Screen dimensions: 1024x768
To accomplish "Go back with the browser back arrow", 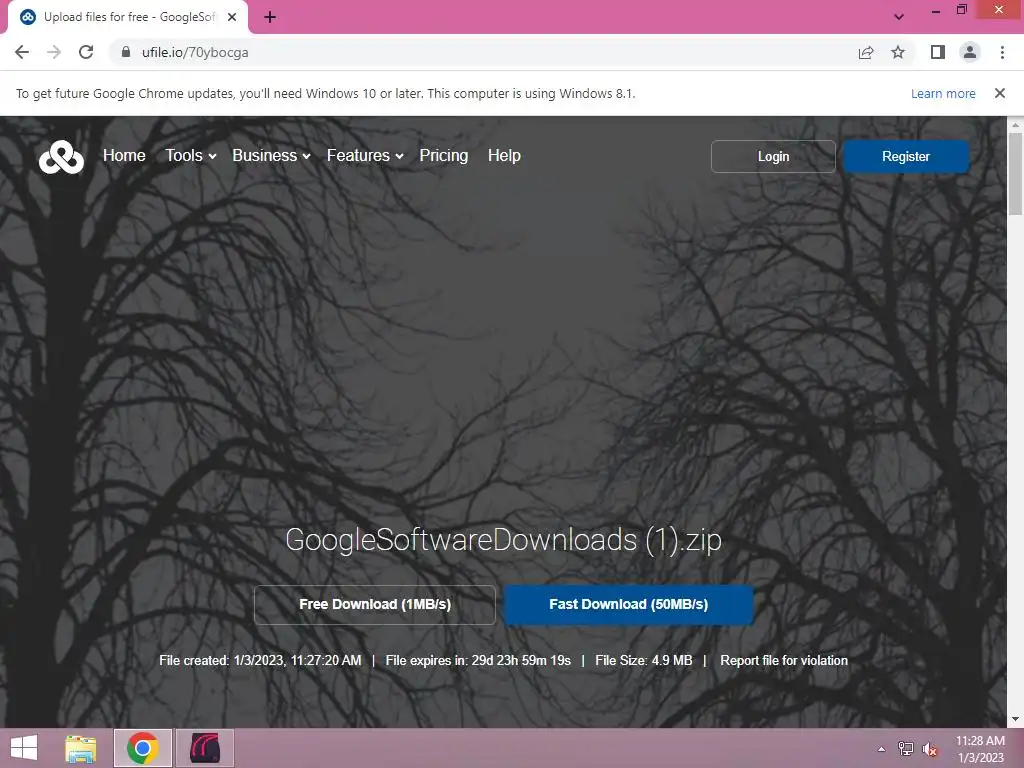I will (x=22, y=52).
